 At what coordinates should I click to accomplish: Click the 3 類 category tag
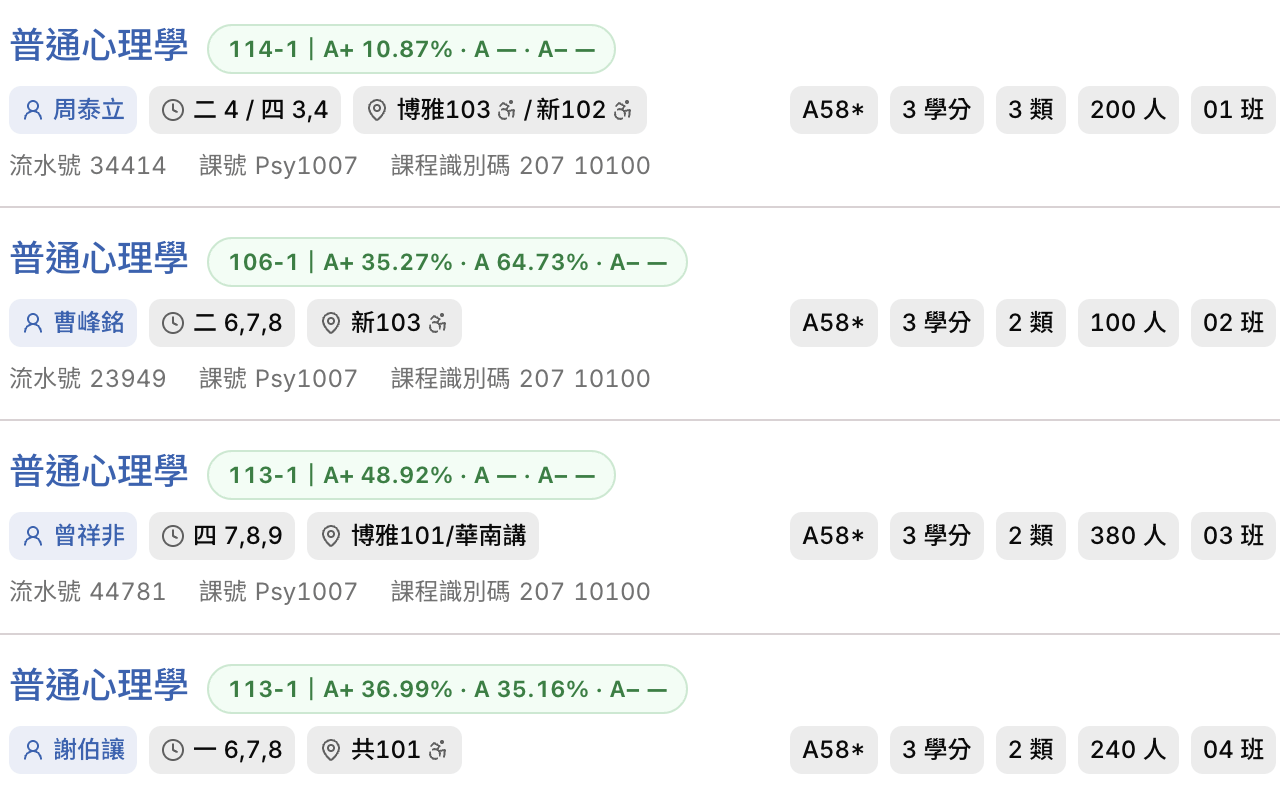[1030, 110]
